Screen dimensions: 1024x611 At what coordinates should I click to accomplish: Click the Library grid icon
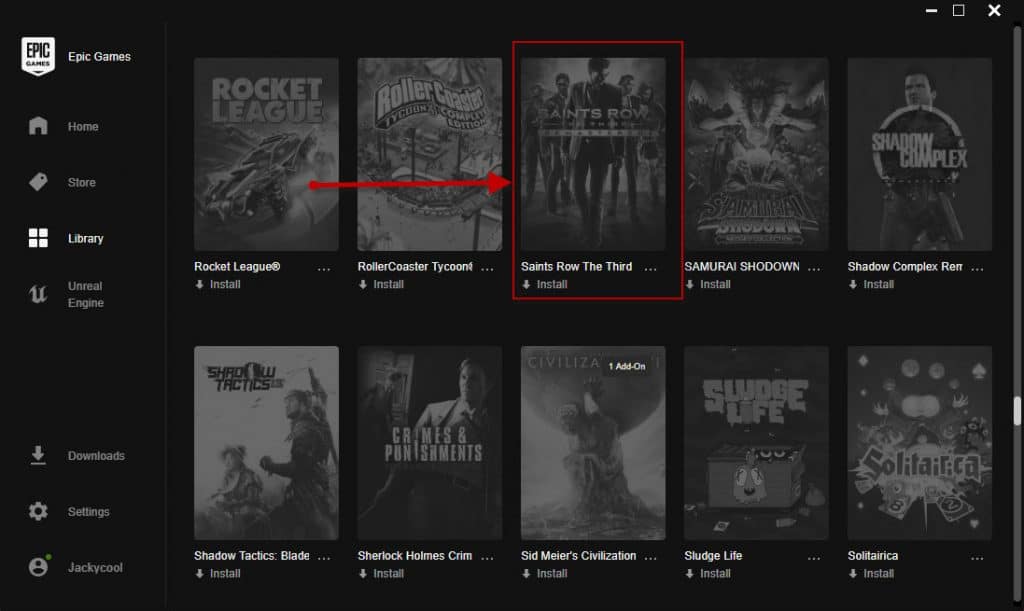pos(38,238)
